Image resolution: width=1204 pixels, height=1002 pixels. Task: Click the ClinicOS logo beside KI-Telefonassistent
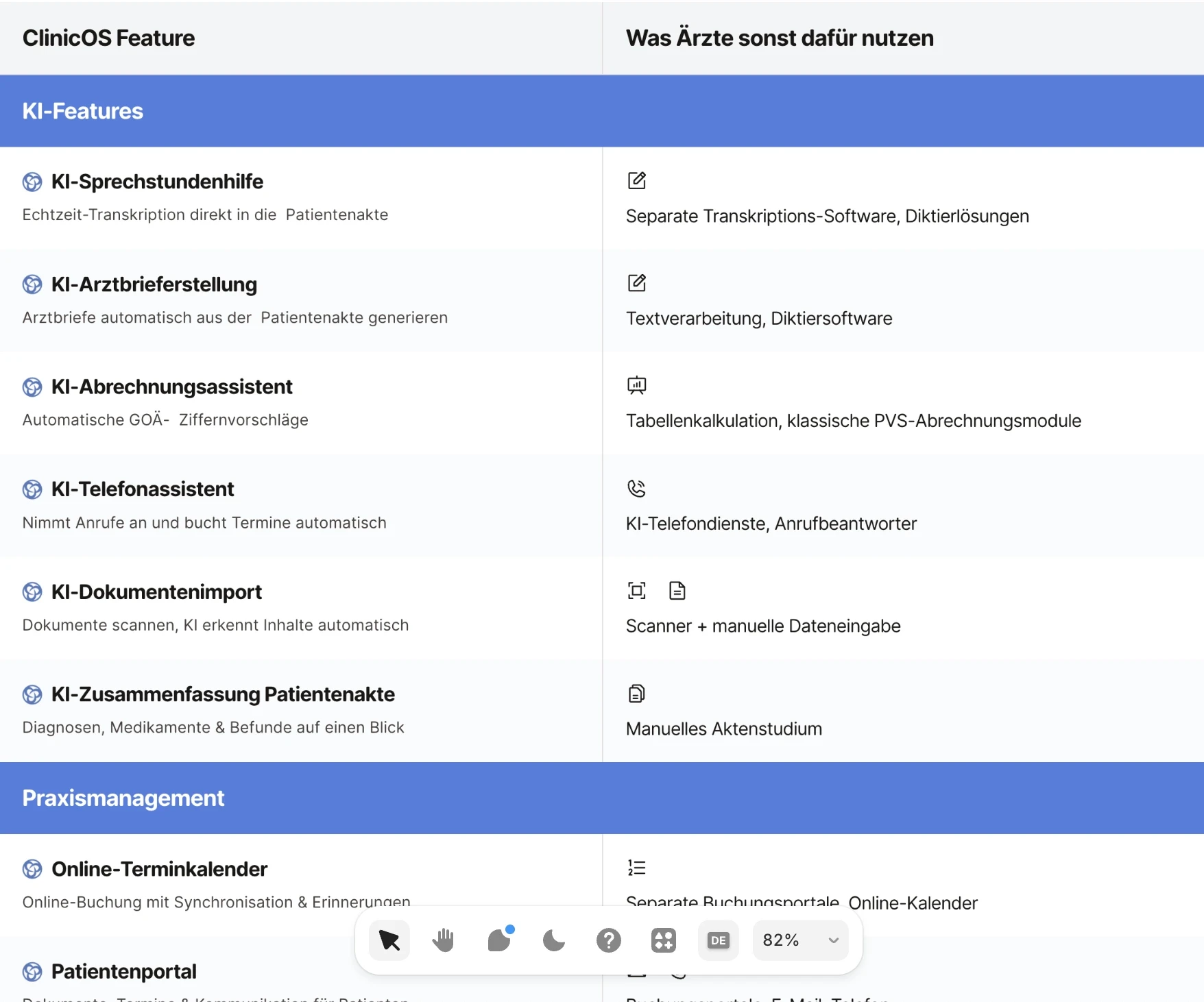click(32, 489)
